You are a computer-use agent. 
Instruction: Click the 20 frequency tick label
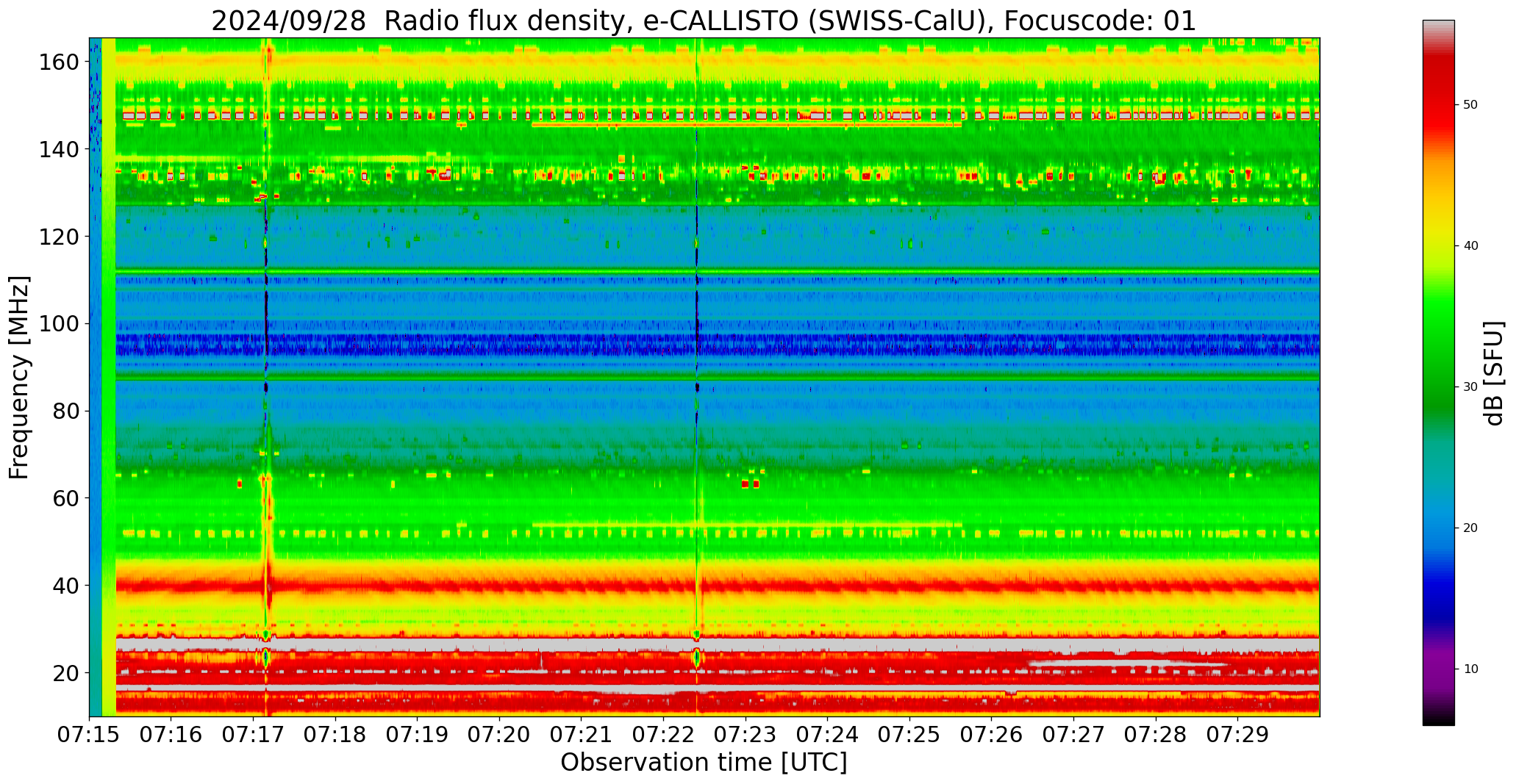click(x=65, y=672)
